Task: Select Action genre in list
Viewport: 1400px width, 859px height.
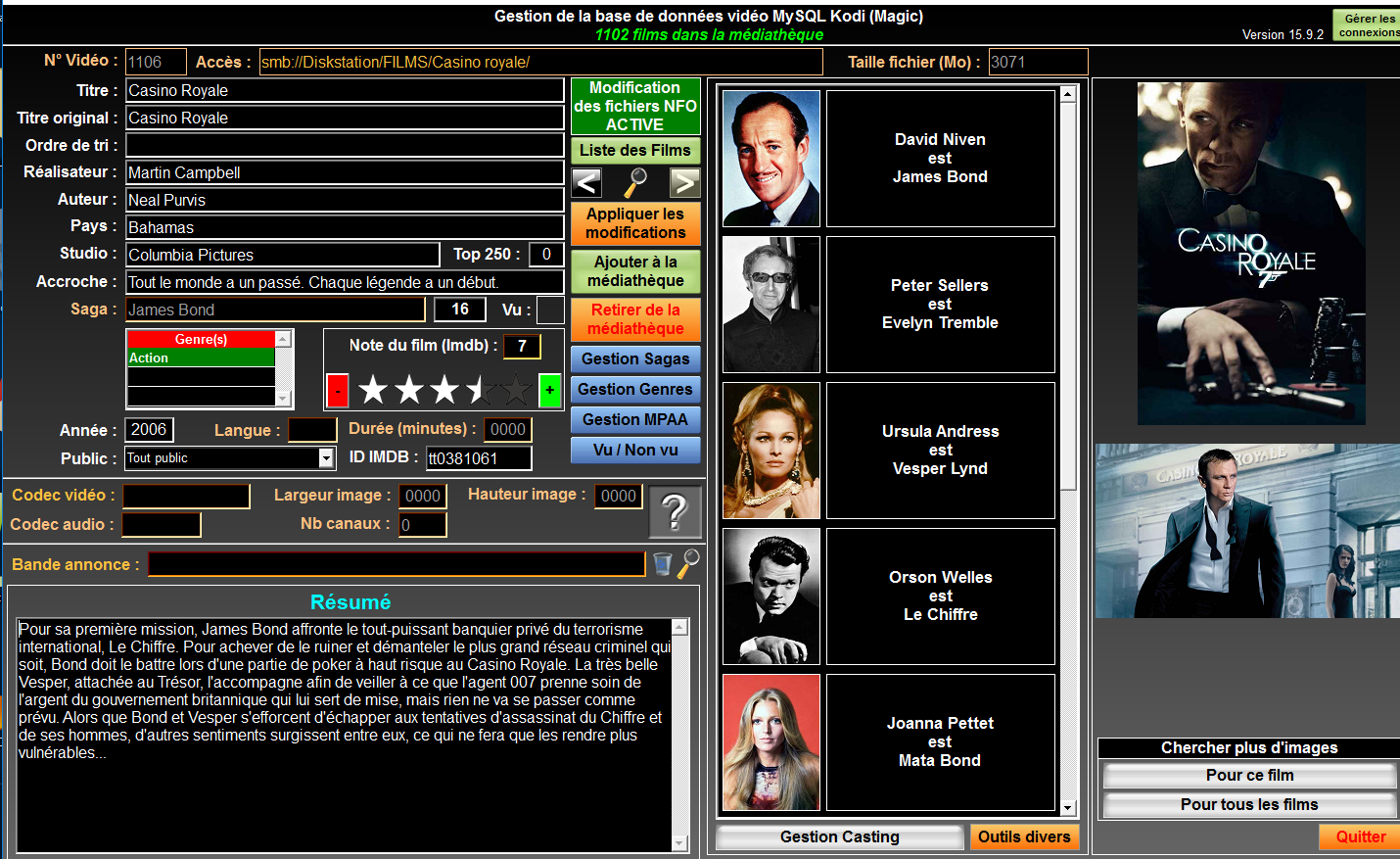Action: point(201,358)
